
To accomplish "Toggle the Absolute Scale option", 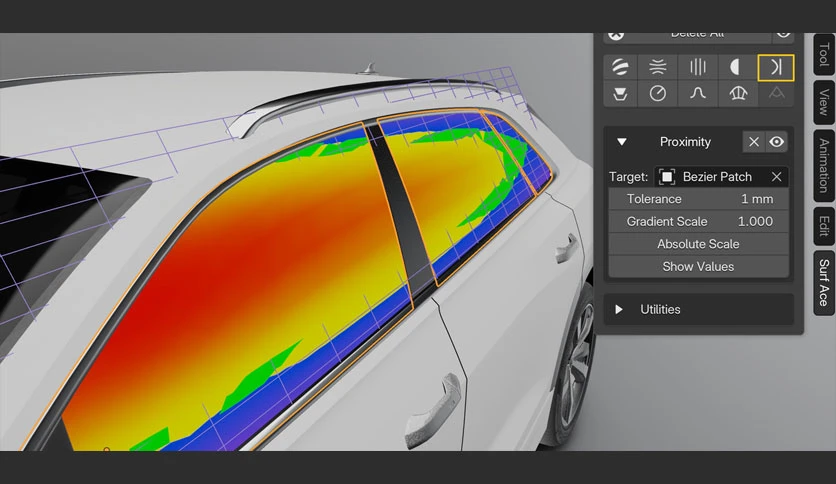I will pos(698,244).
